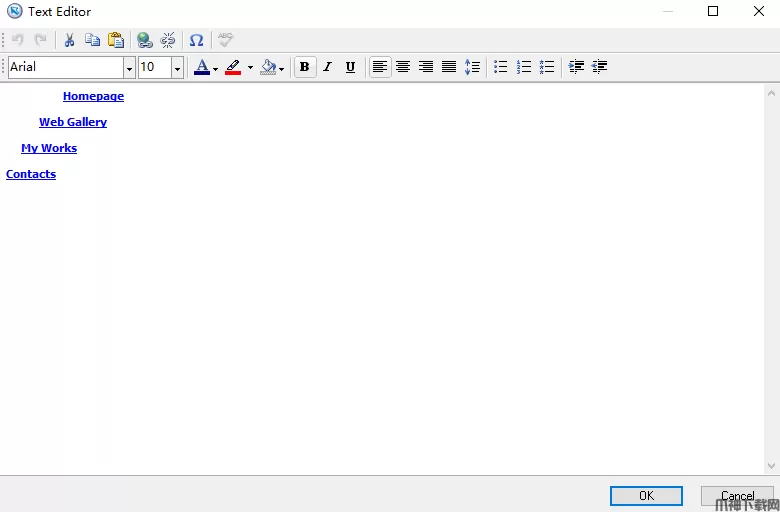
Task: Select center text alignment
Action: point(403,67)
